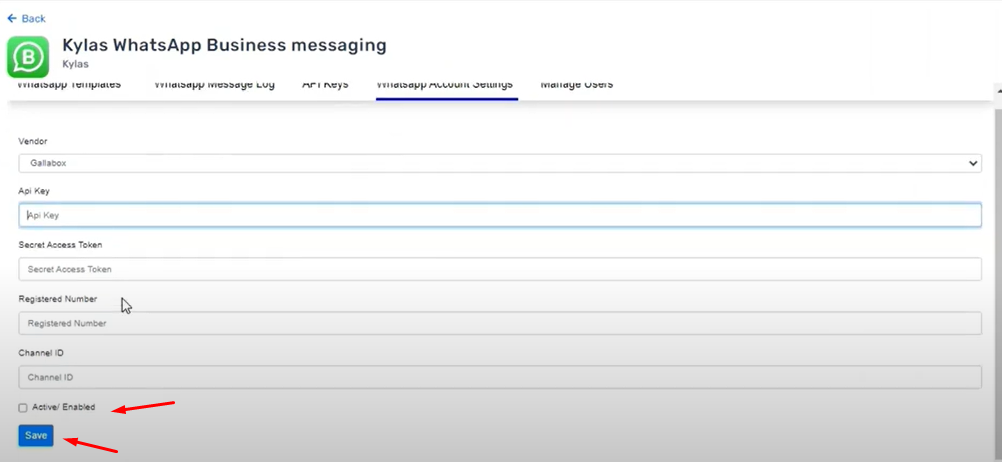The image size is (1002, 462).
Task: Click into the Secret Access Token field
Action: click(500, 269)
